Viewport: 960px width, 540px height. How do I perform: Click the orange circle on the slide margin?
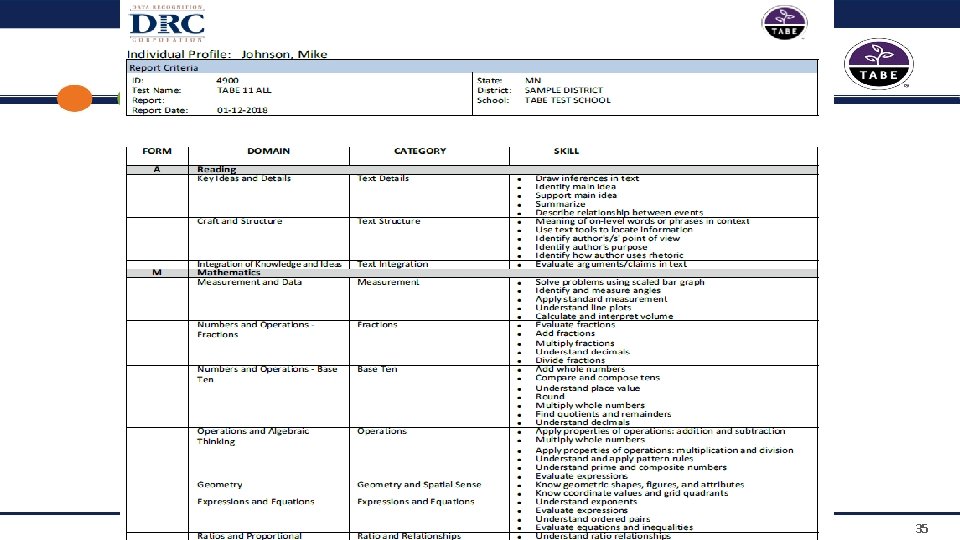75,98
